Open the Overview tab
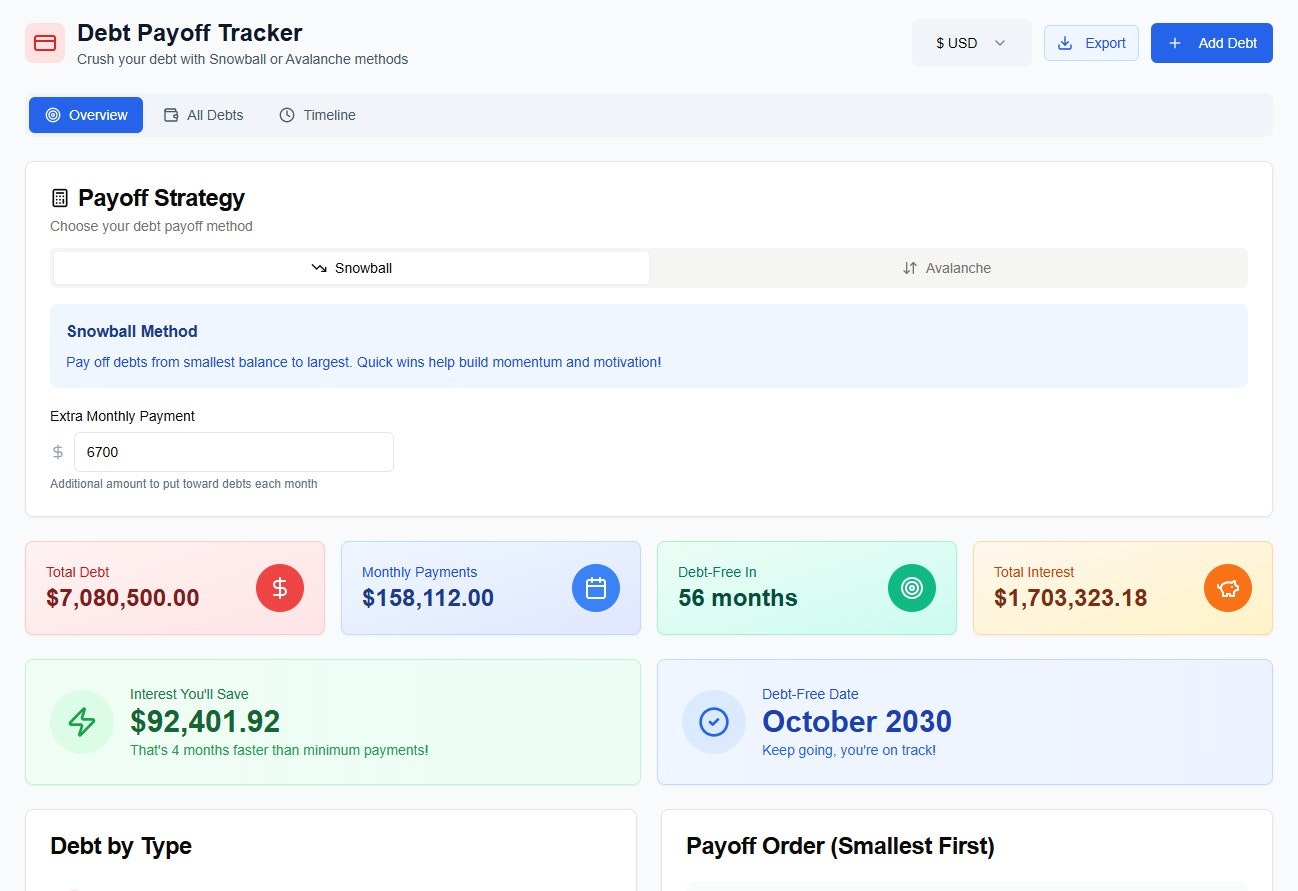 [x=86, y=115]
